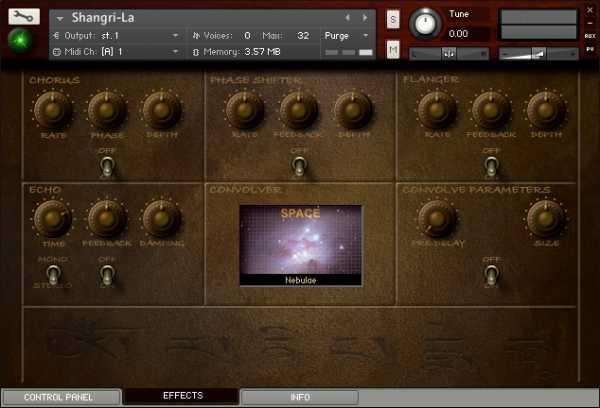600x408 pixels.
Task: Click the AUX button at right edge
Action: click(590, 36)
